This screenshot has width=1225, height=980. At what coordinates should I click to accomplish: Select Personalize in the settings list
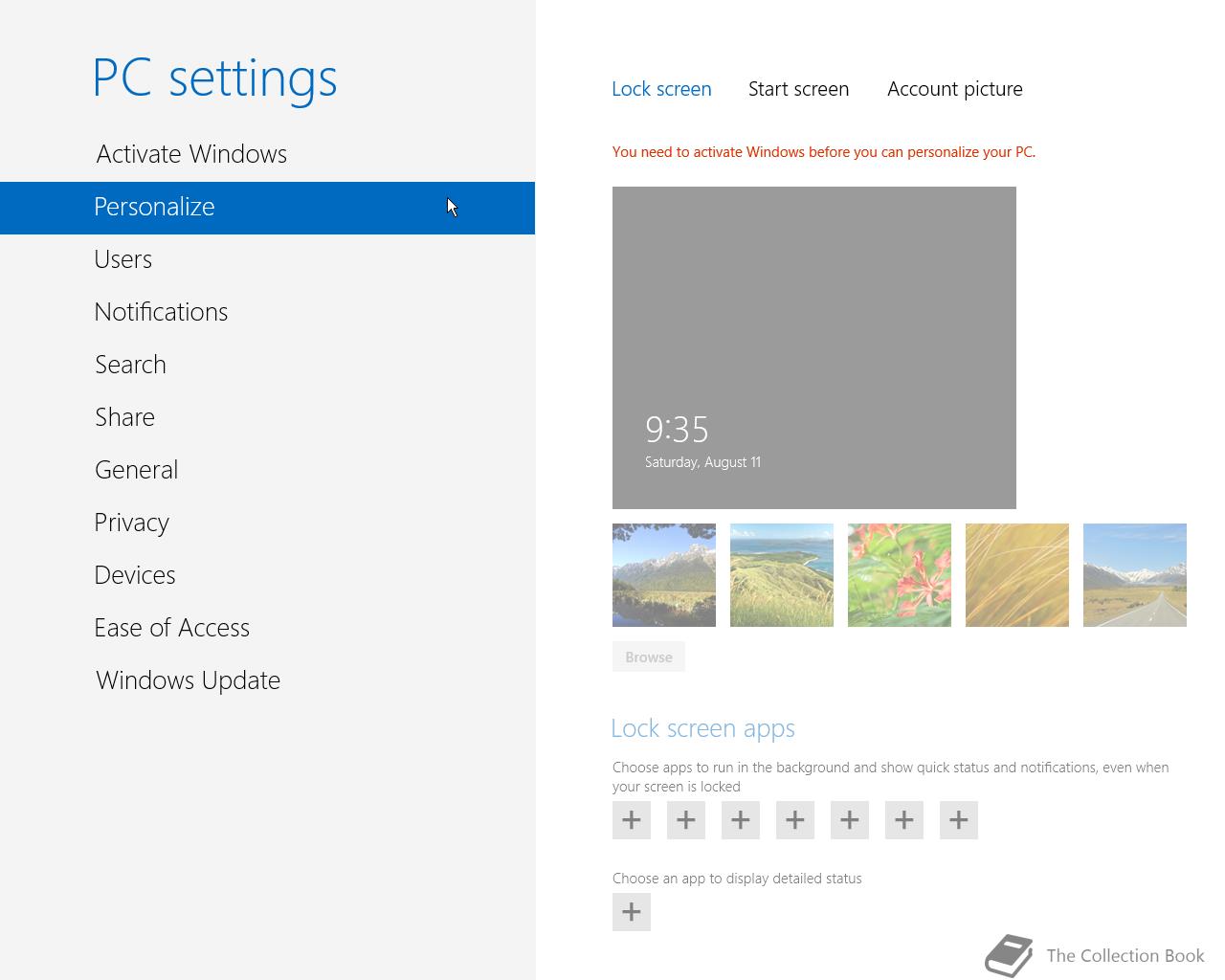point(267,208)
